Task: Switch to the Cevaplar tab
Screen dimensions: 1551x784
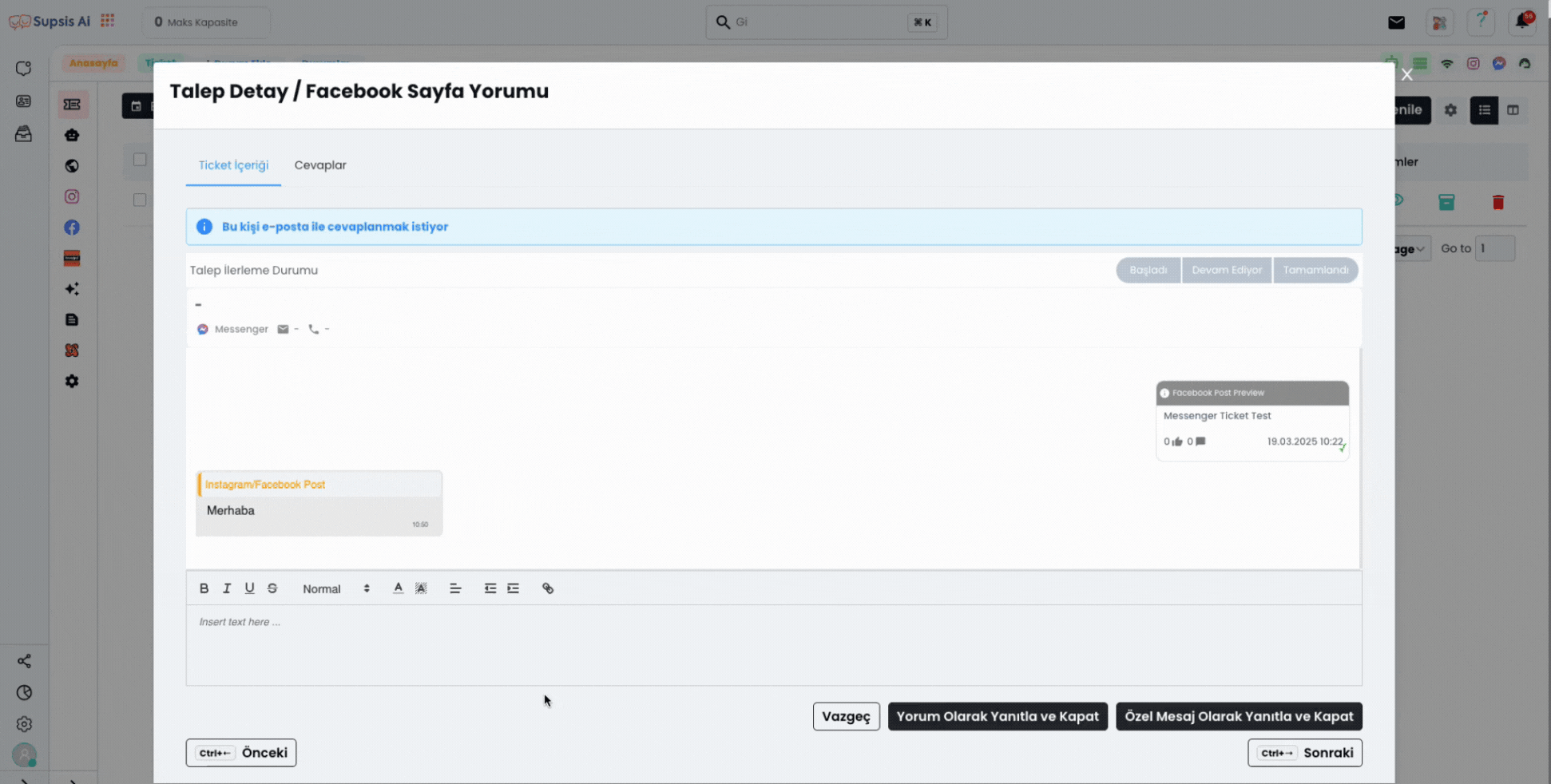Action: tap(320, 165)
